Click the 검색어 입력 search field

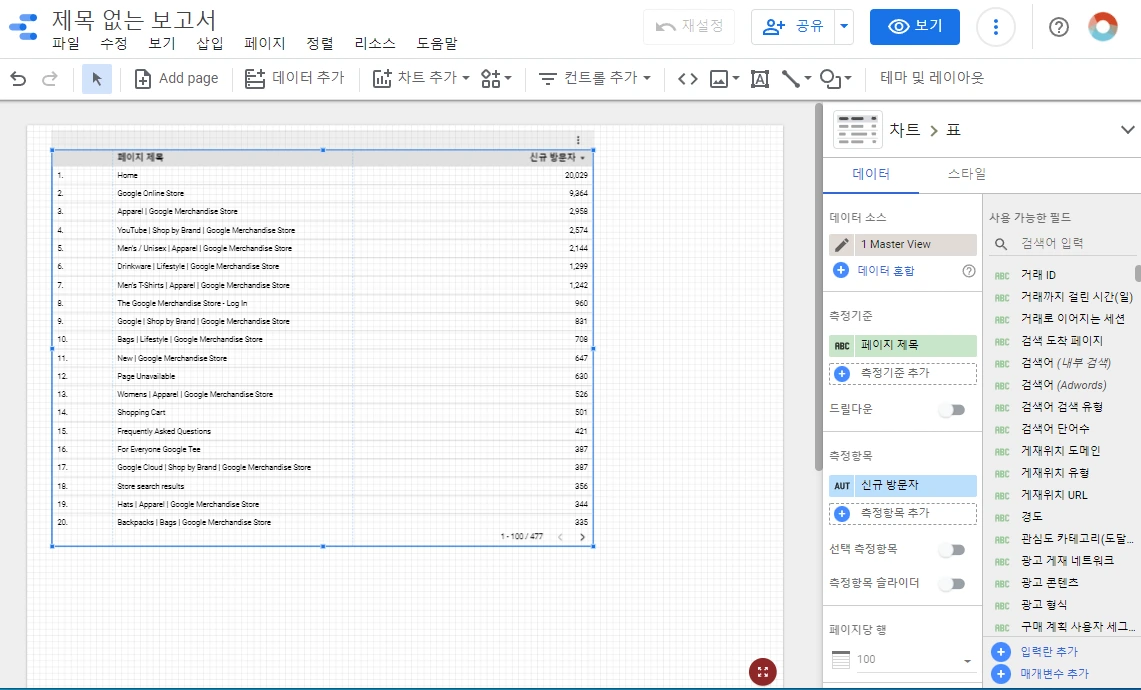coord(1062,243)
